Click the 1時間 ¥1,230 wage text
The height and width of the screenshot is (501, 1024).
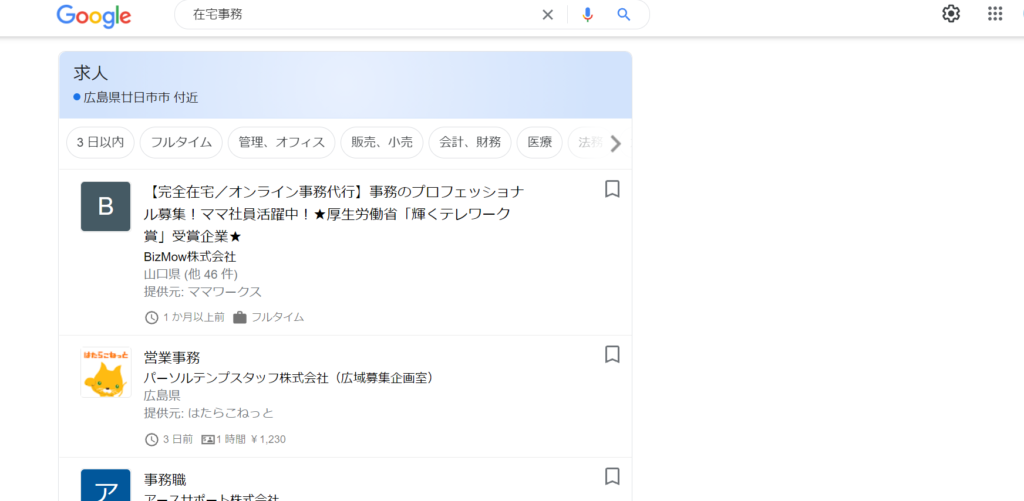click(251, 439)
